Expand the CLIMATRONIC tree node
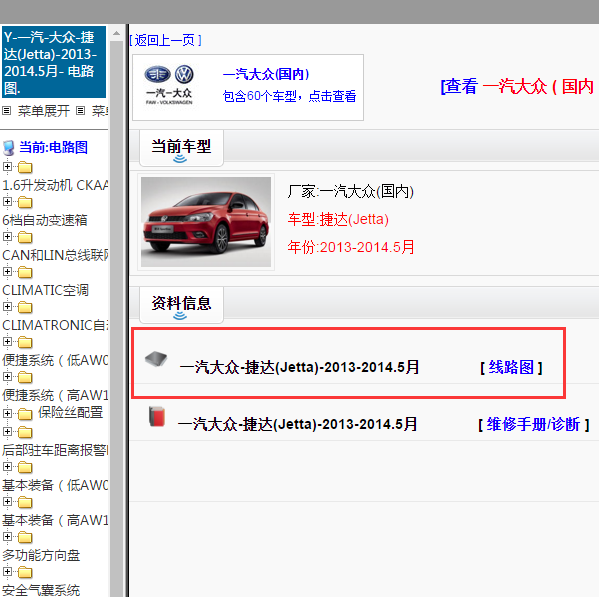 (x=7, y=307)
